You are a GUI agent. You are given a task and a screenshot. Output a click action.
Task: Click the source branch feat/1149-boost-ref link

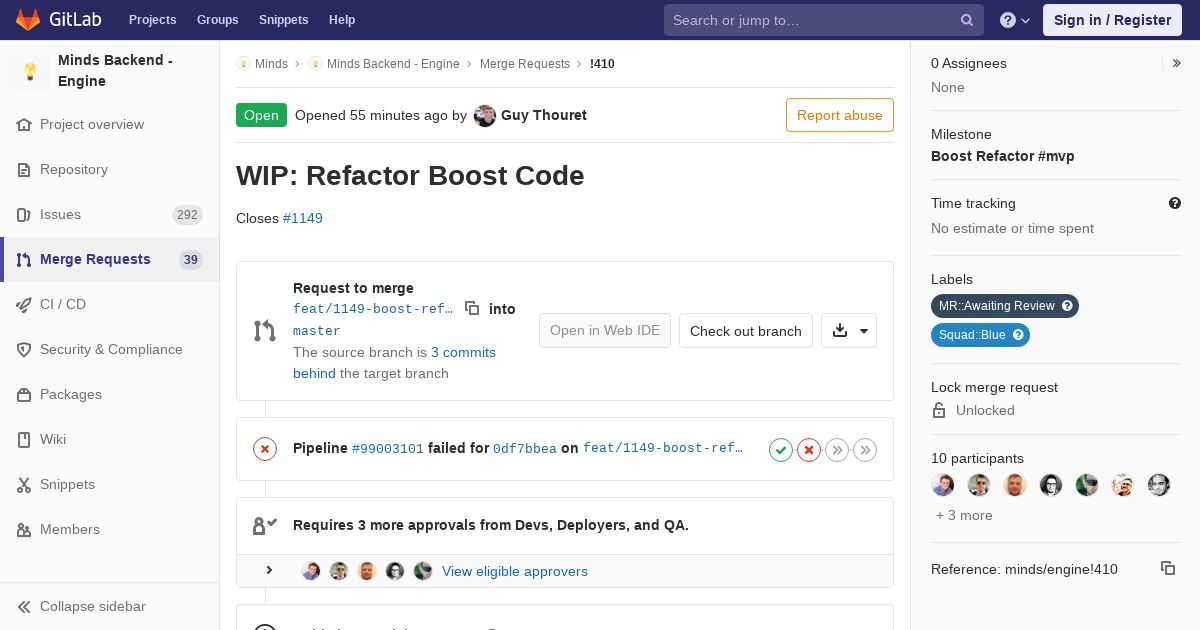[x=373, y=309]
